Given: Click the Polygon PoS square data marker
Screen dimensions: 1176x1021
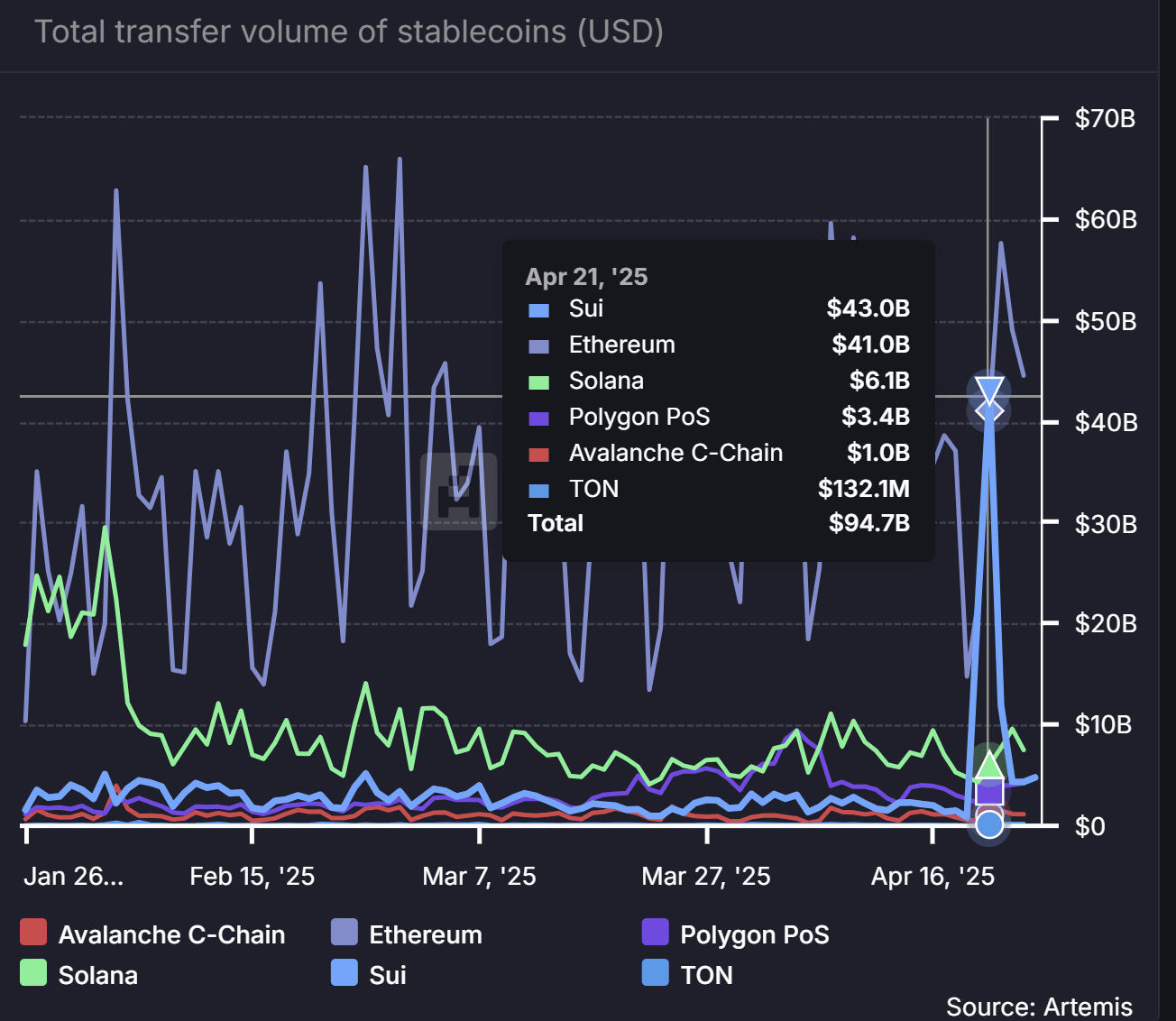Looking at the screenshot, I should [x=989, y=792].
